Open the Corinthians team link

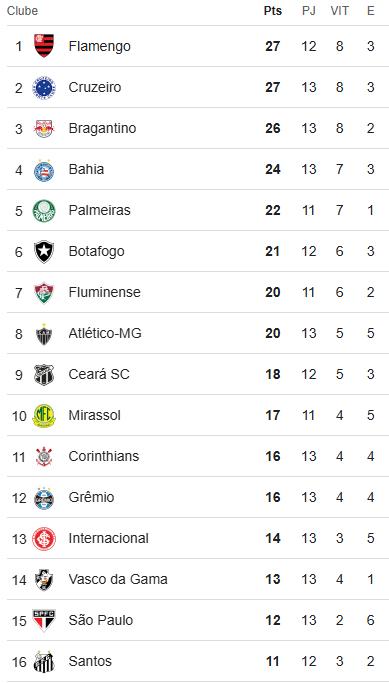coord(104,456)
